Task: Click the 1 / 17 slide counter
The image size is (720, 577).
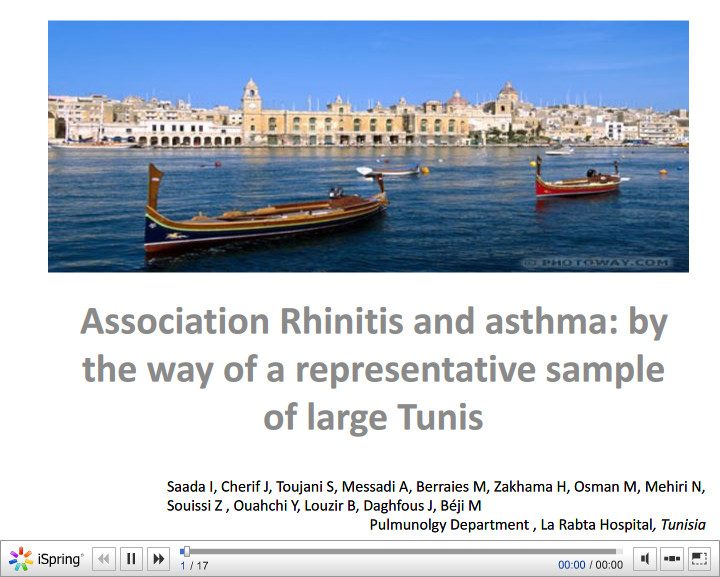Action: coord(194,566)
